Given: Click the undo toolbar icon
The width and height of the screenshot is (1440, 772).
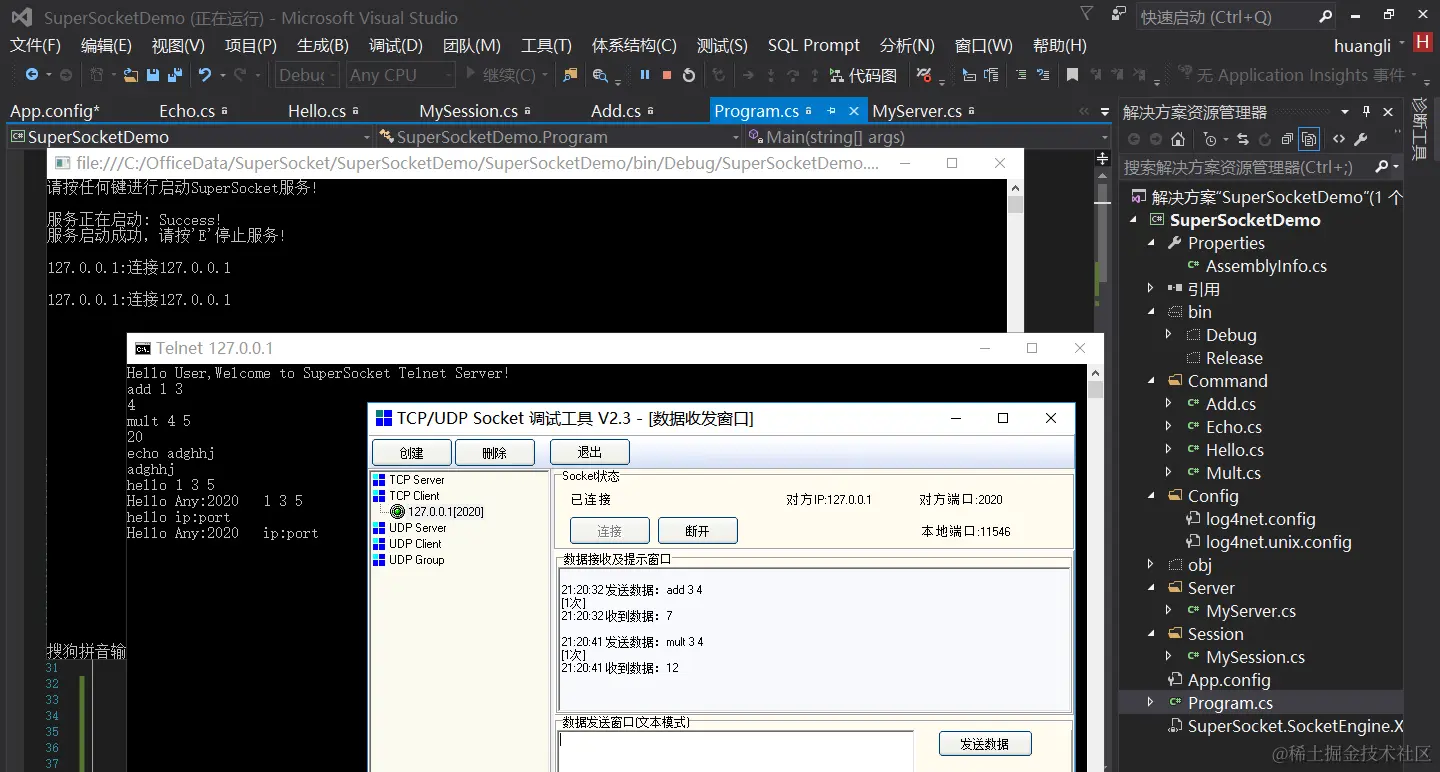Looking at the screenshot, I should pyautogui.click(x=205, y=75).
